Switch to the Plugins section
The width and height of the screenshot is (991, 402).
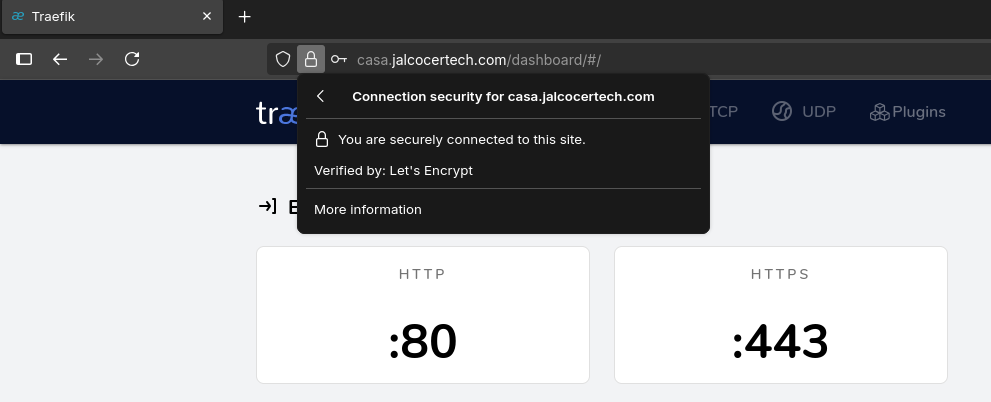pos(907,112)
